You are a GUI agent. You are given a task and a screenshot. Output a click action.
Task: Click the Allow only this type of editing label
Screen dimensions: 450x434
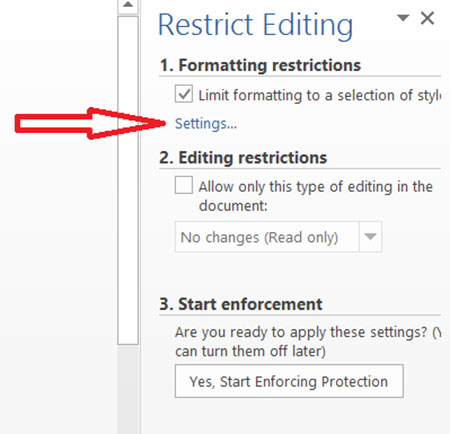pos(315,196)
